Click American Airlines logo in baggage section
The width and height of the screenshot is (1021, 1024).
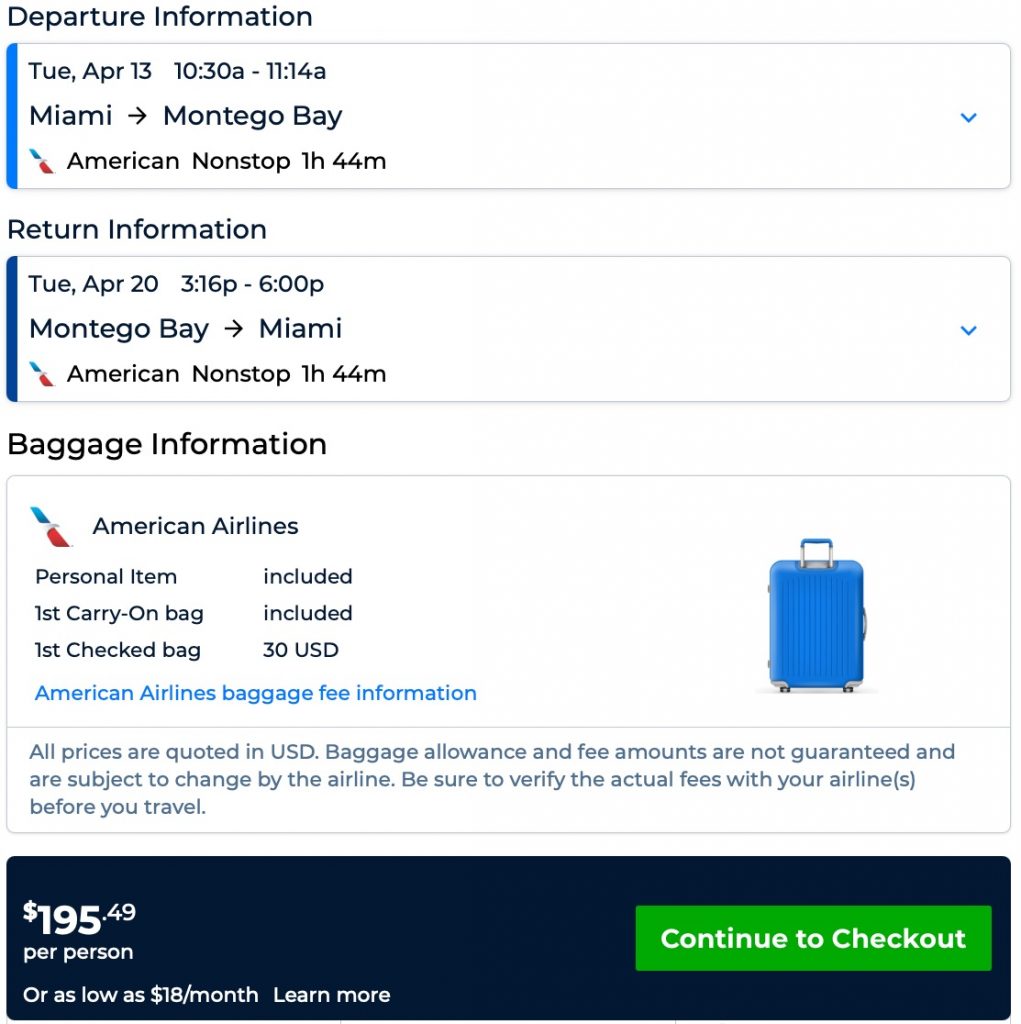click(51, 526)
